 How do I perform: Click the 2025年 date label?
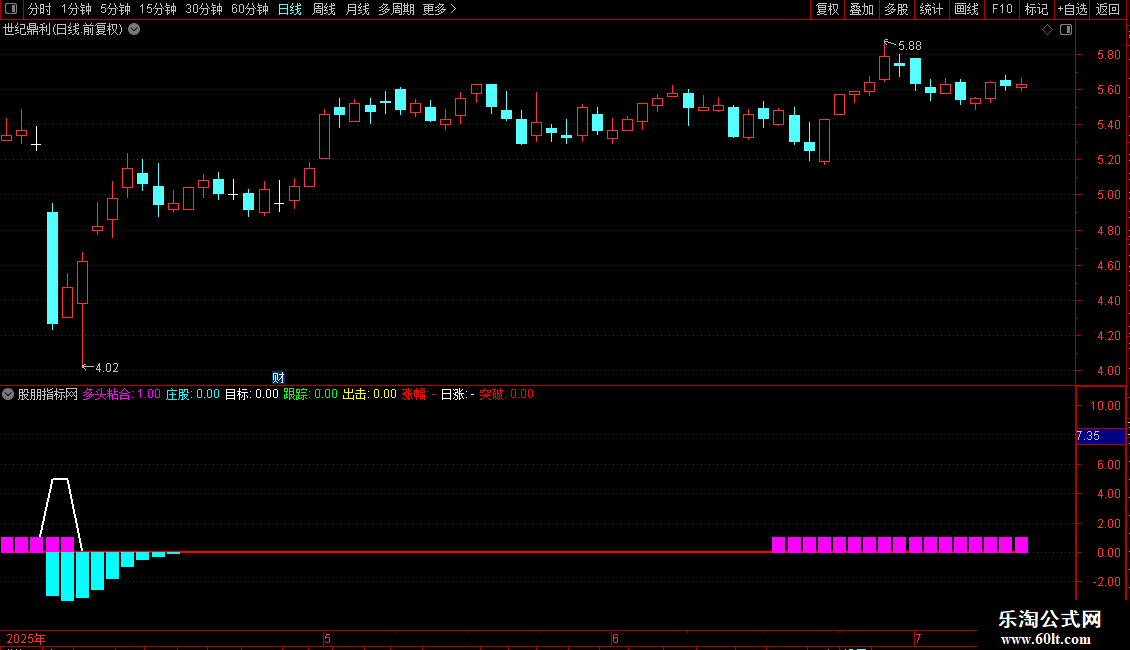point(26,638)
